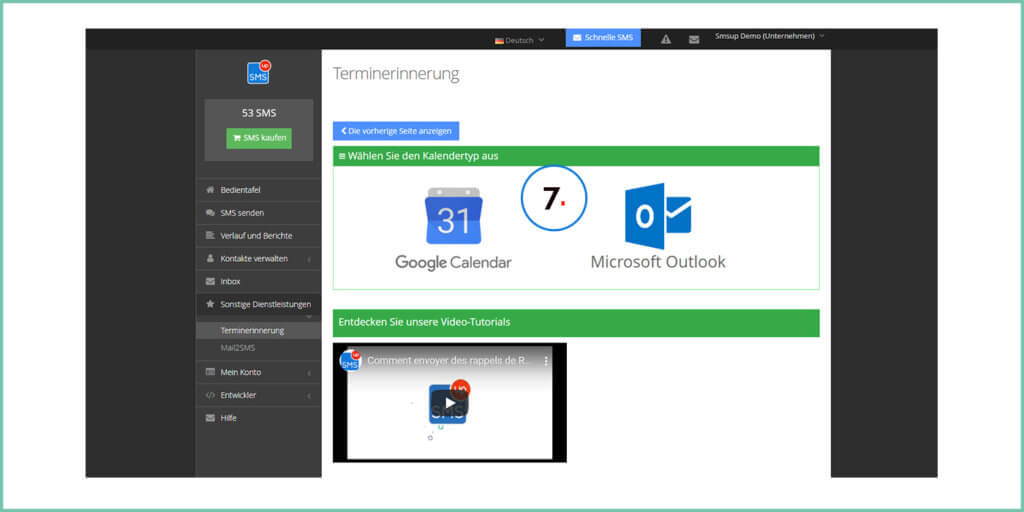1024x512 pixels.
Task: Expand the Kontakte verwalten submenu arrow
Action: click(309, 259)
